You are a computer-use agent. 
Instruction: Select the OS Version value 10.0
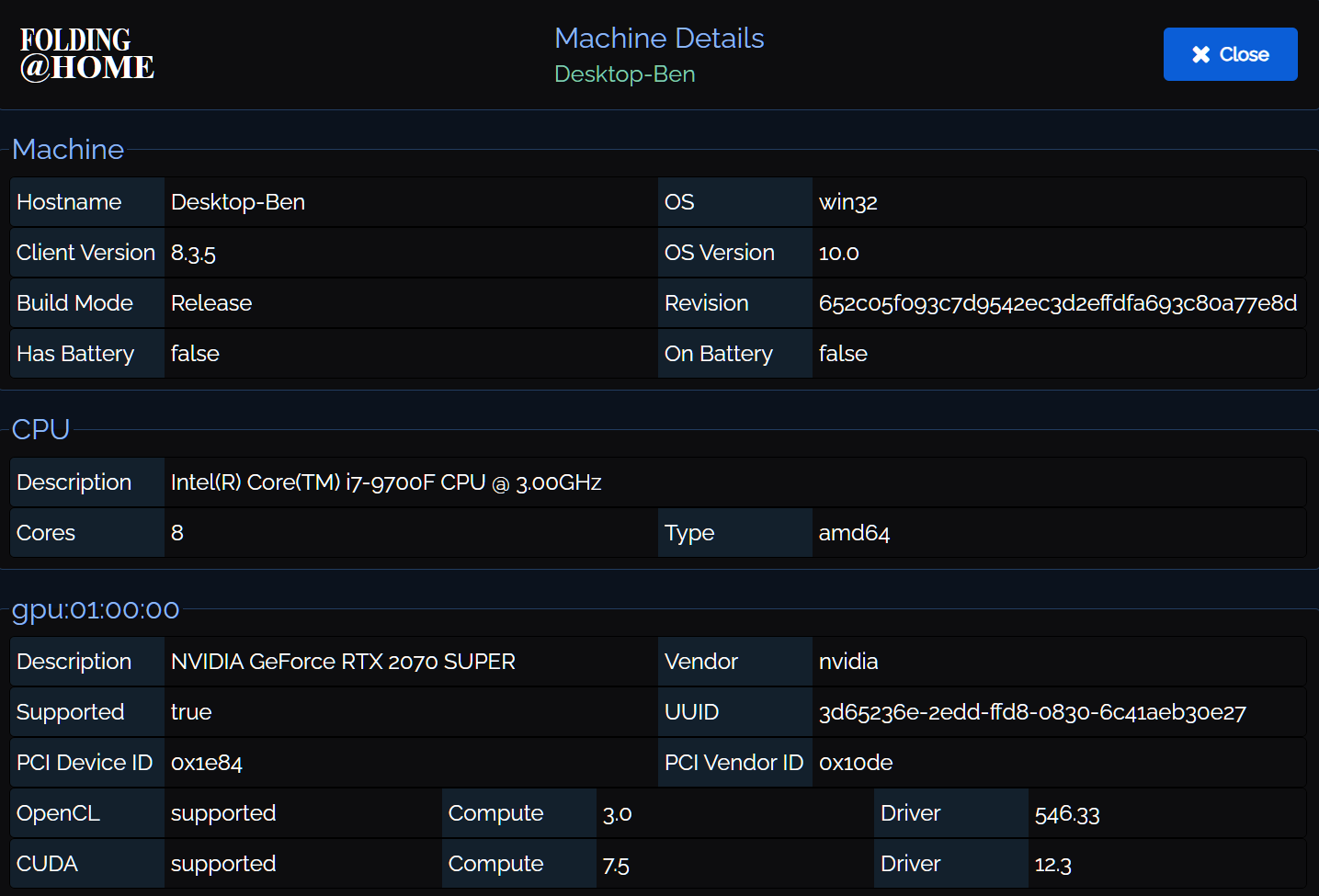coord(839,253)
